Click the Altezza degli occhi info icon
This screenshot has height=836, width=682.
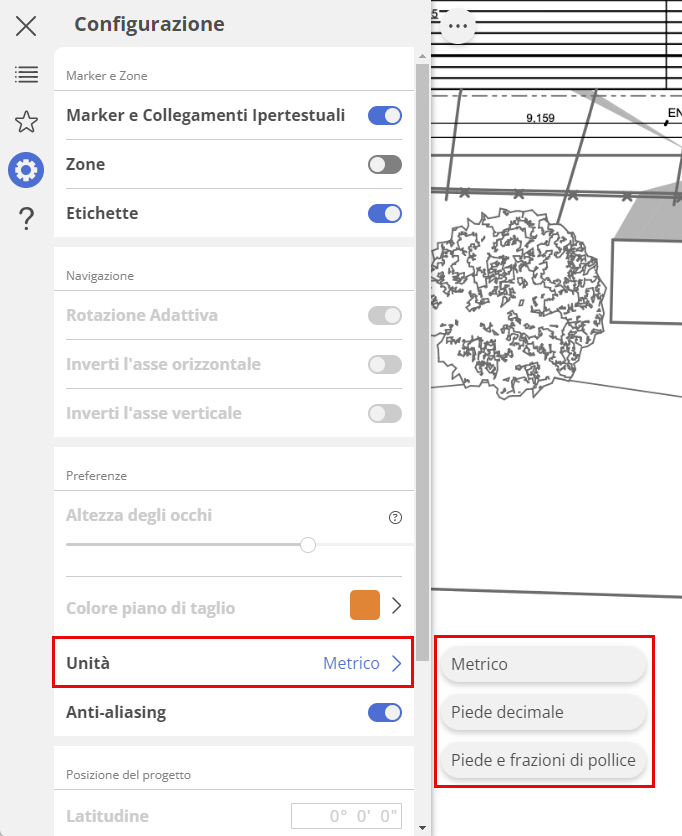(x=395, y=517)
